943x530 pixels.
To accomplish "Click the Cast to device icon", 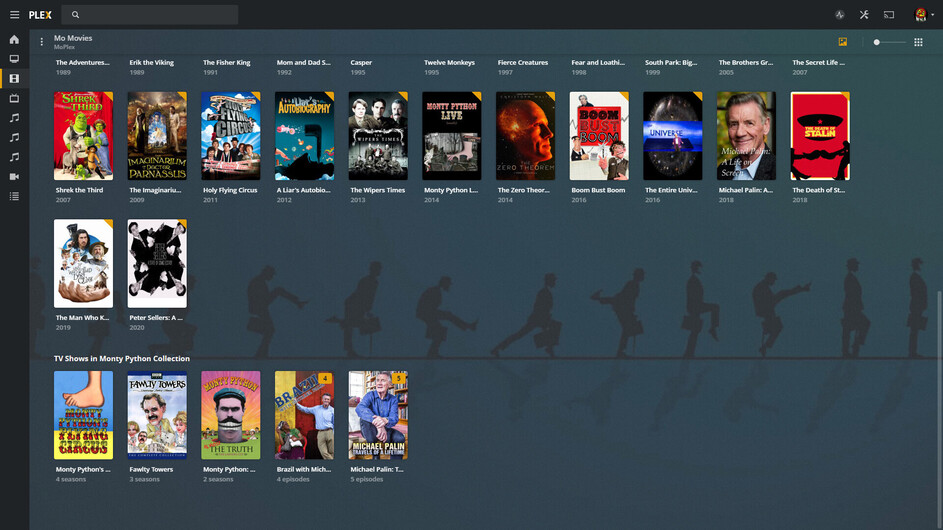I will (889, 14).
